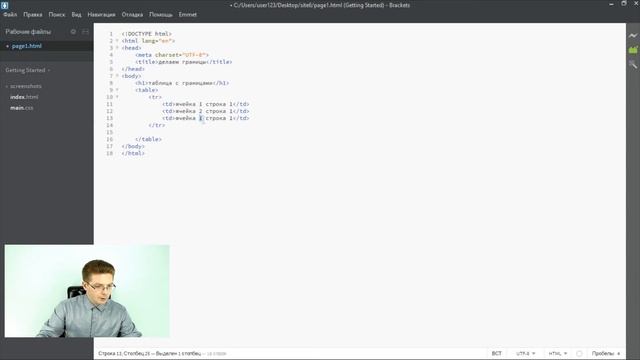Collapse the table tag fold on line 9
The image size is (640, 360).
tap(117, 90)
